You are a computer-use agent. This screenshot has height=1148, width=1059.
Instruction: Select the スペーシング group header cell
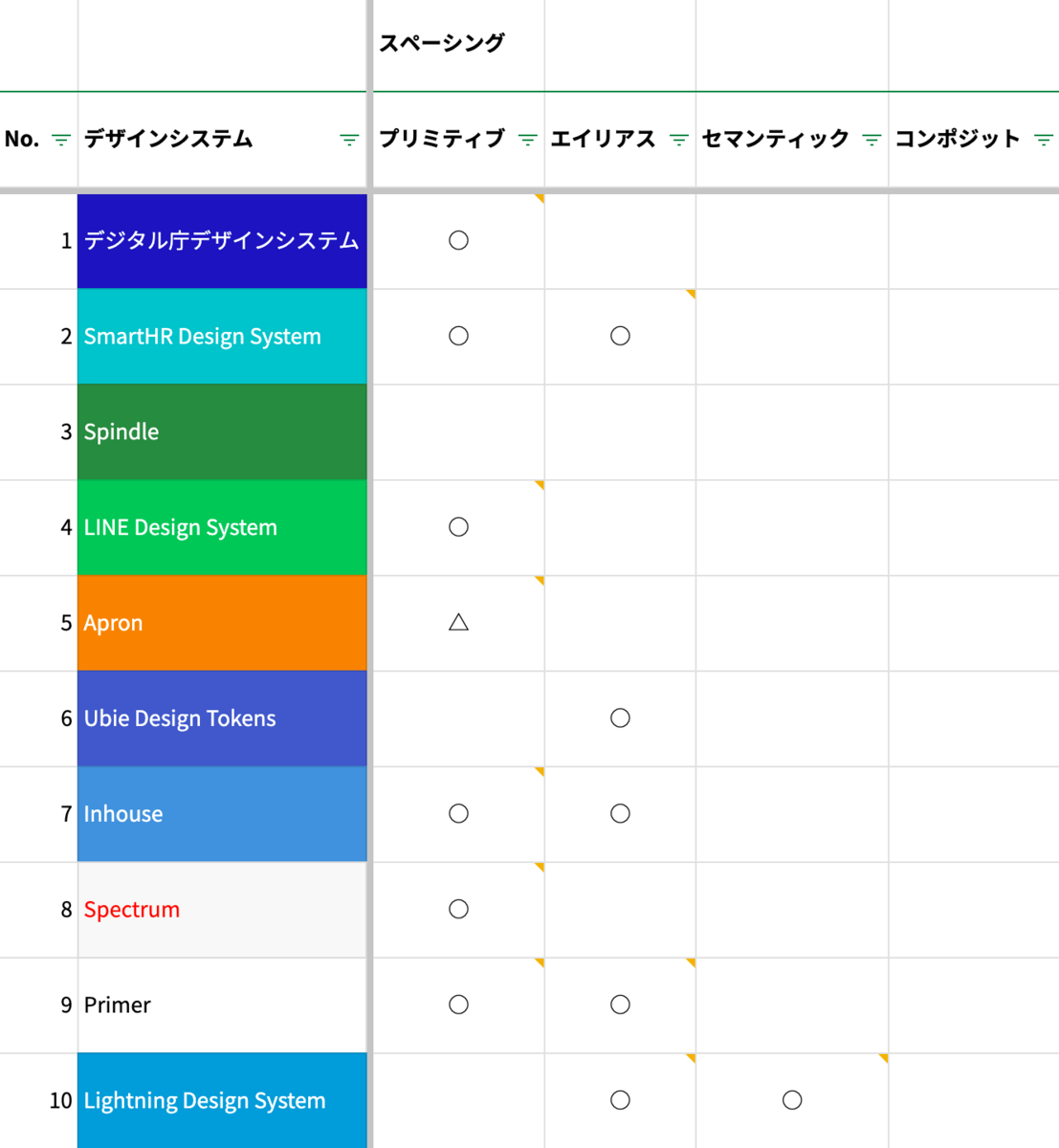pos(458,45)
